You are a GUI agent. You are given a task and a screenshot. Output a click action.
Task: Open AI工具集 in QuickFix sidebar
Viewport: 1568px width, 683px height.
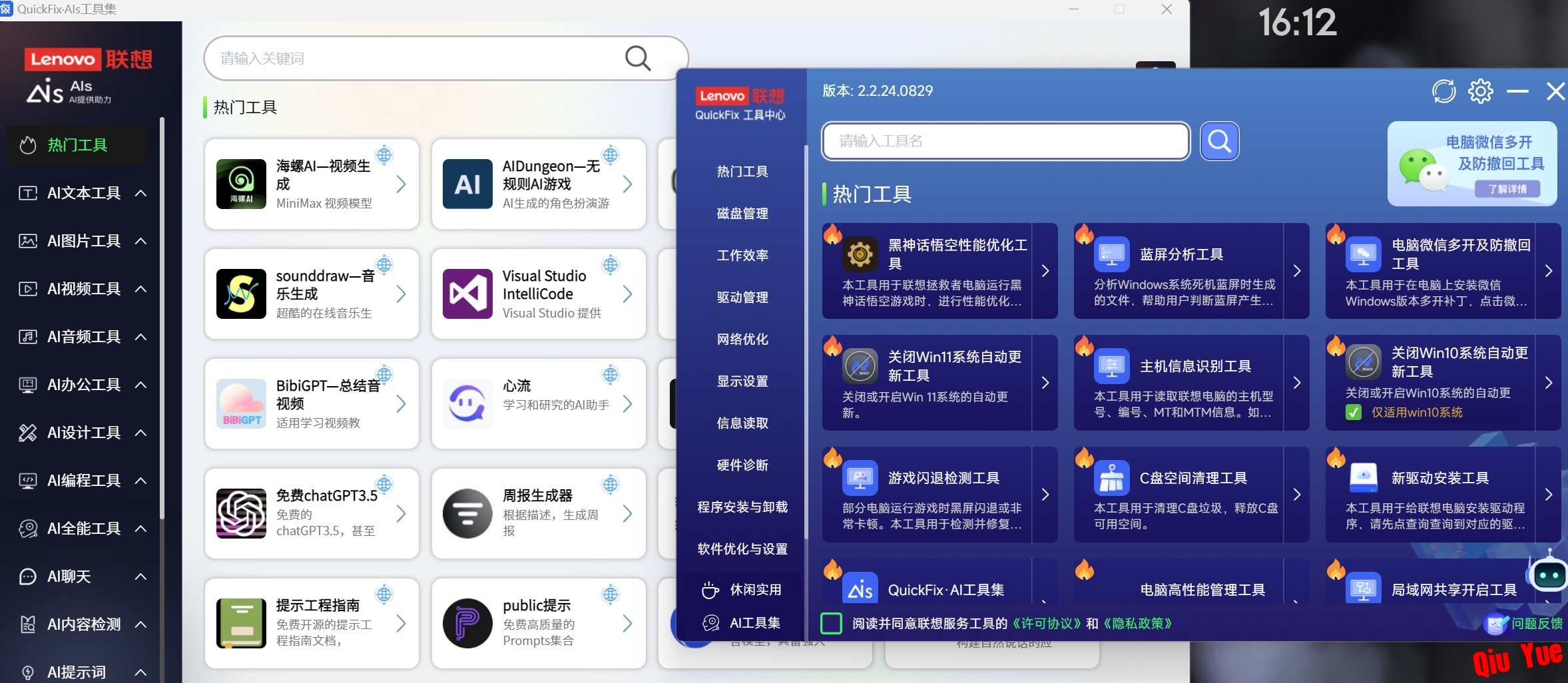tap(742, 622)
